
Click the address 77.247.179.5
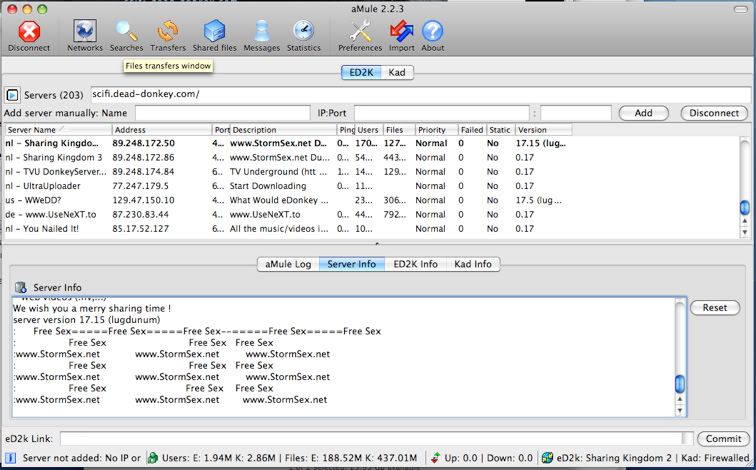tap(140, 186)
